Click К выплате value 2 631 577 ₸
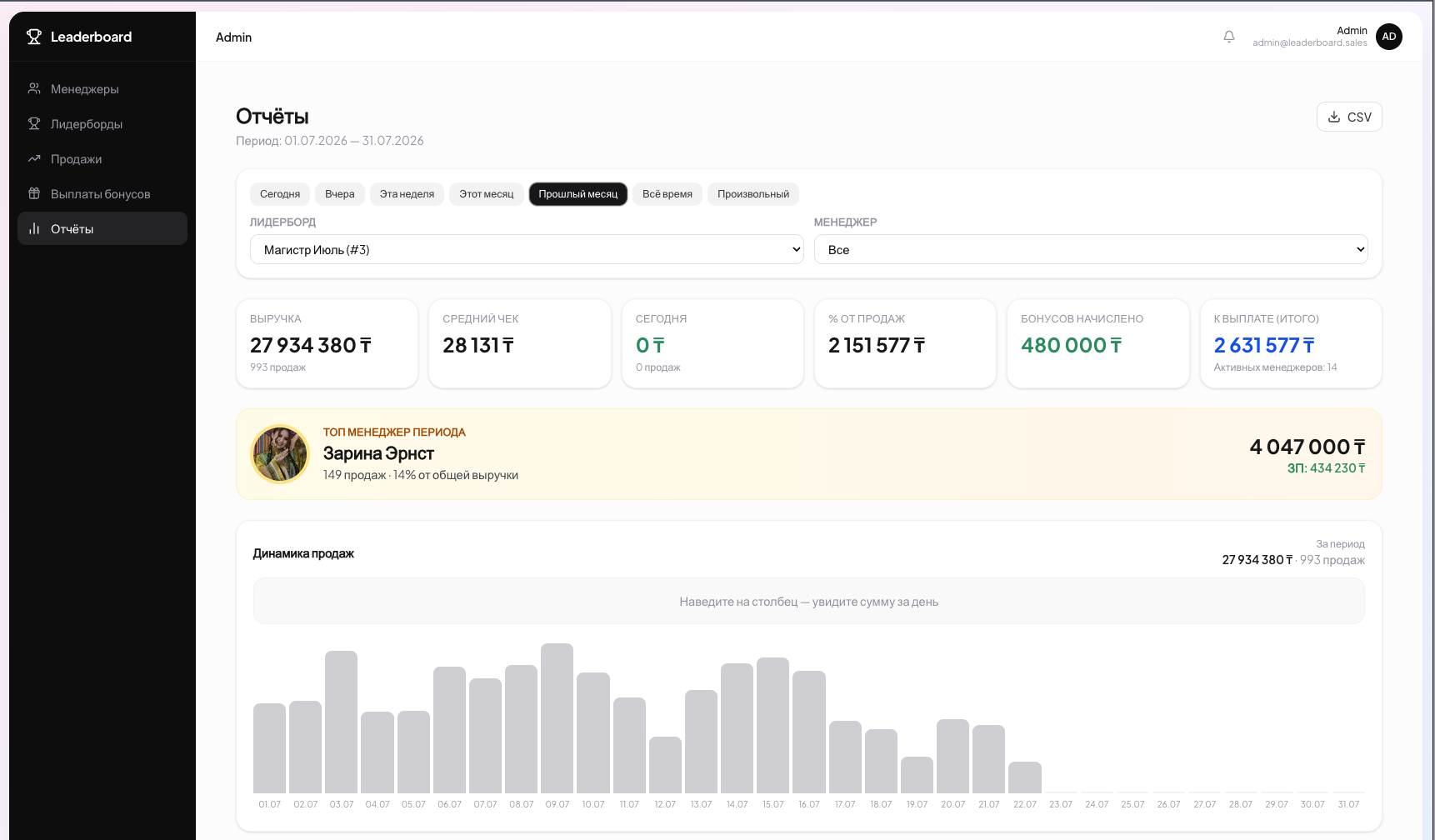Viewport: 1435px width, 840px height. tap(1264, 345)
